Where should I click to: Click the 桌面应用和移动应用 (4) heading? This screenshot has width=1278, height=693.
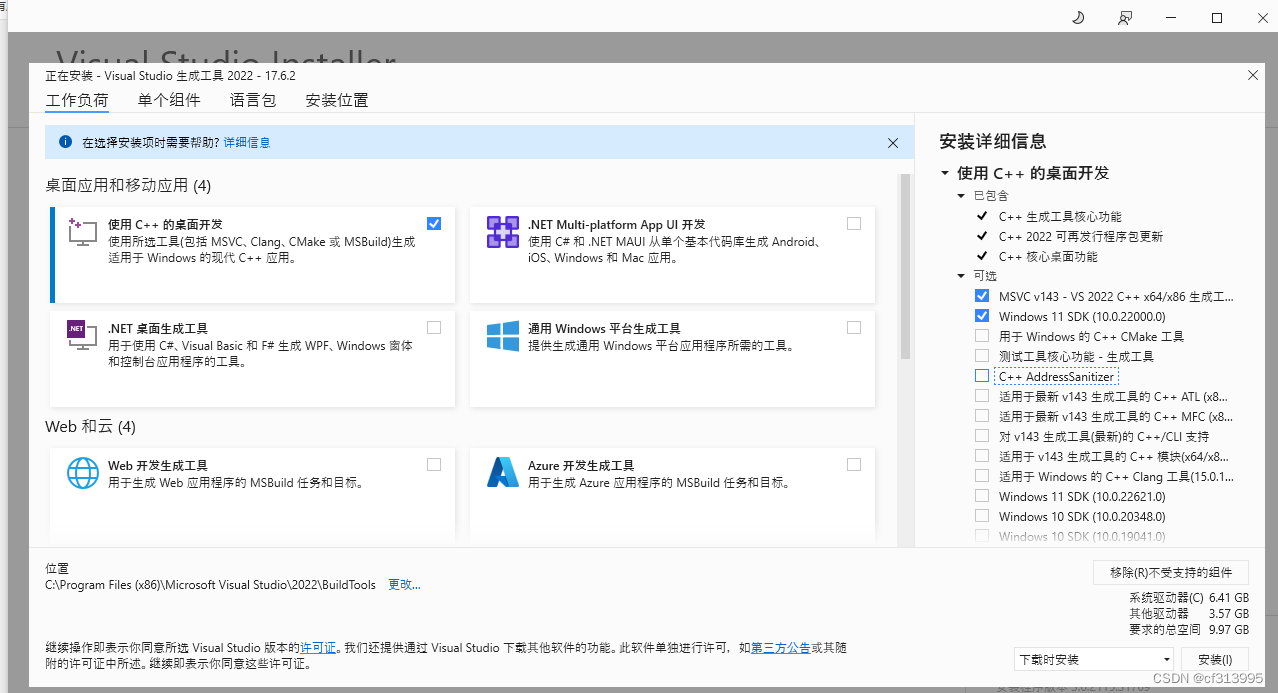[128, 186]
